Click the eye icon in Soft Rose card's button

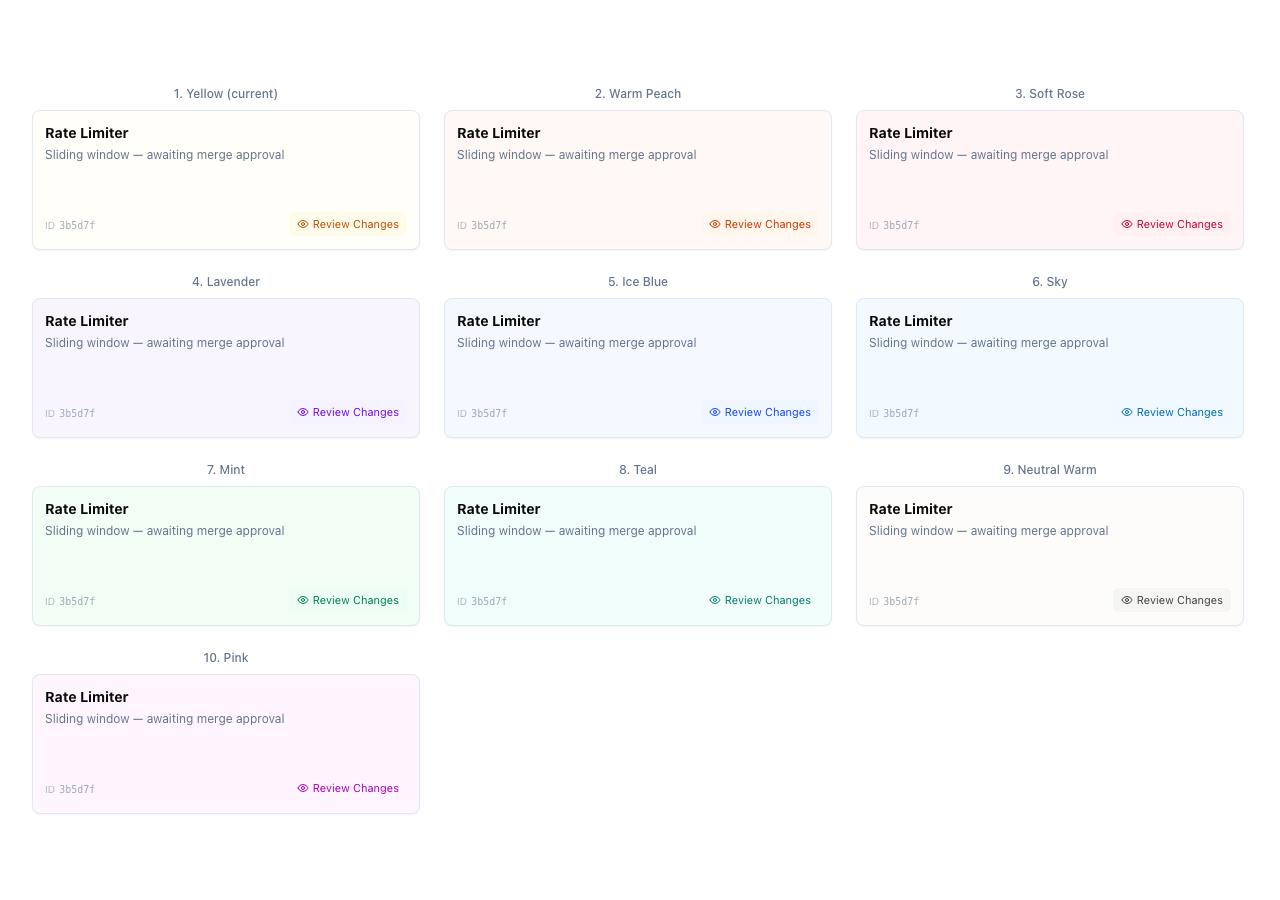pyautogui.click(x=1127, y=224)
